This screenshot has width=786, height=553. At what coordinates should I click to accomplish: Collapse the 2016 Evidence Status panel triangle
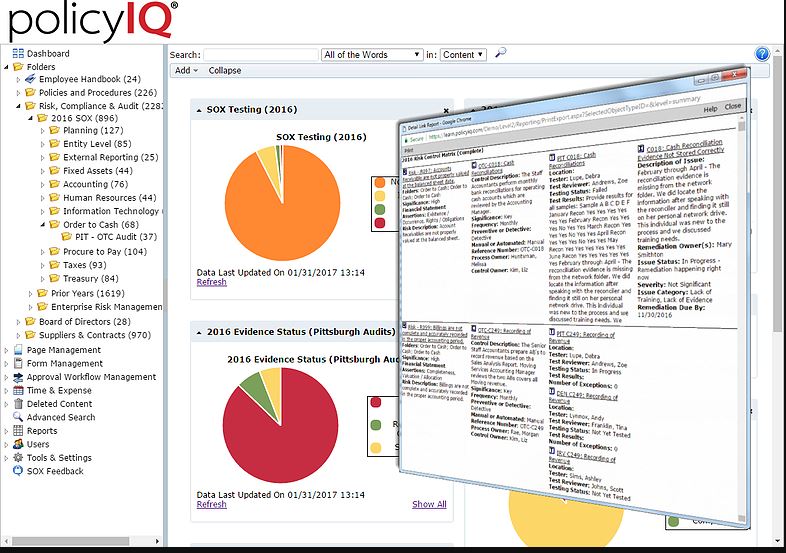(199, 332)
